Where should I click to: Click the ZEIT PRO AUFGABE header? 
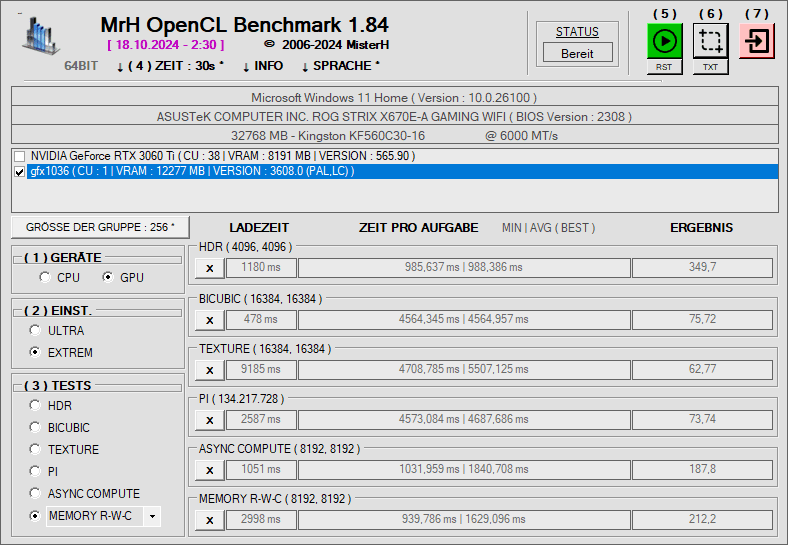[x=418, y=228]
